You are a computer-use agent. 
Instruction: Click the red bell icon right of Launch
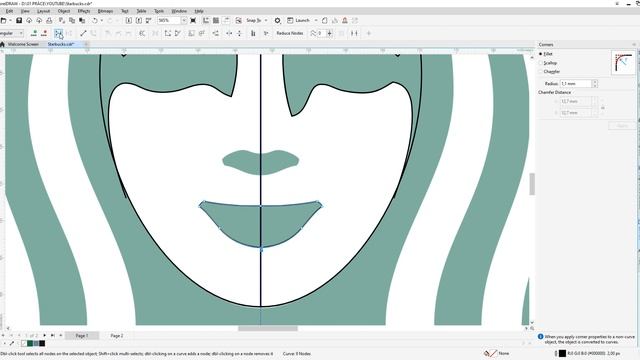click(345, 20)
